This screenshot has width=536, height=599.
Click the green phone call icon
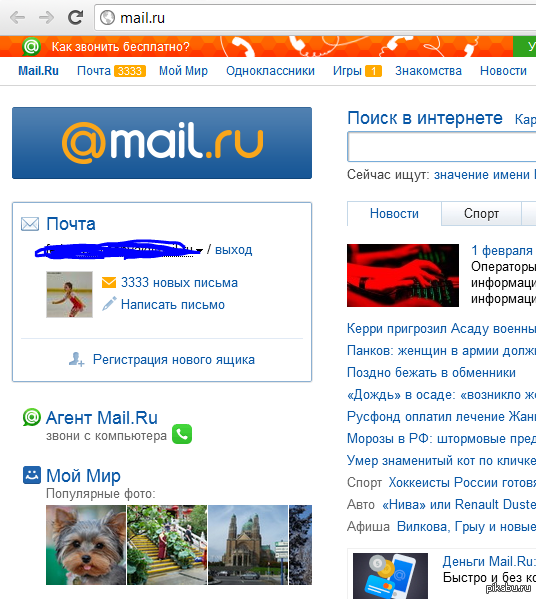pyautogui.click(x=182, y=434)
